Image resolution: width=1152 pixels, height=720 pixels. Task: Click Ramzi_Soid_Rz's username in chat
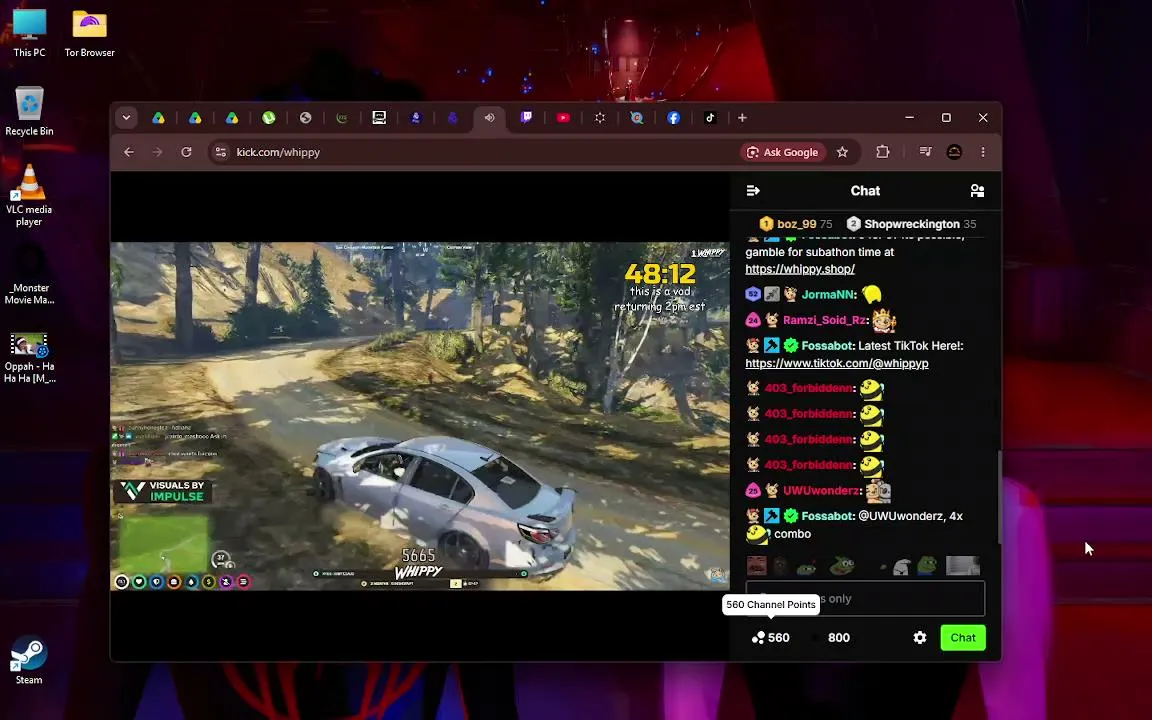click(824, 320)
